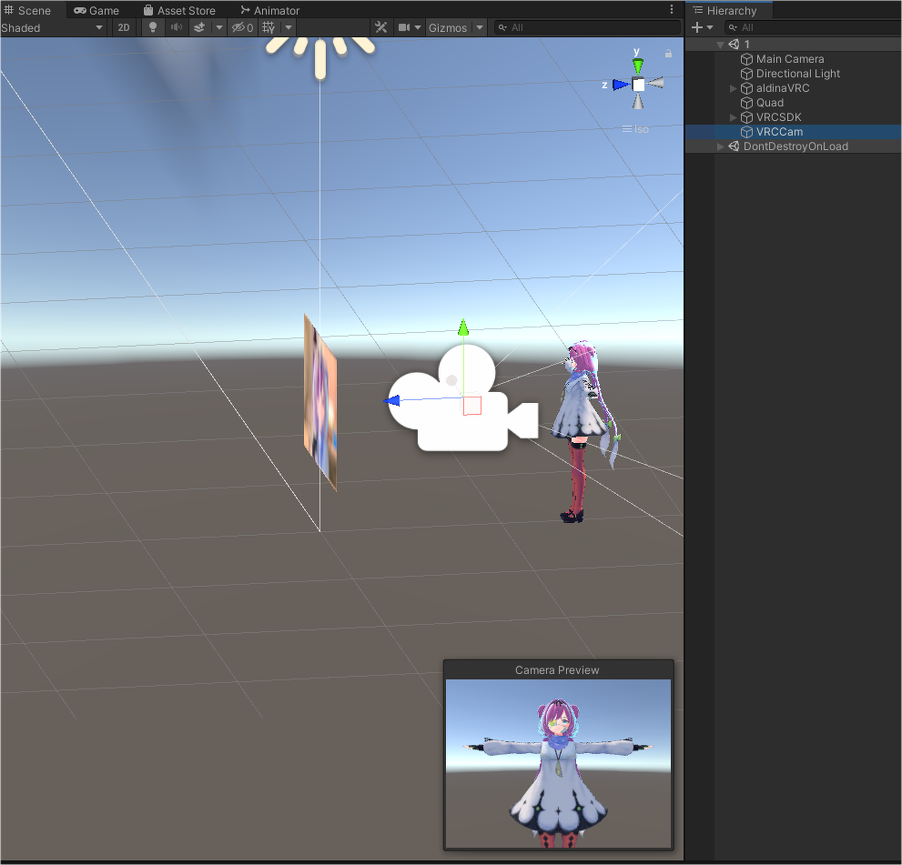
Task: Click the cube icon of VRCCam
Action: point(747,132)
